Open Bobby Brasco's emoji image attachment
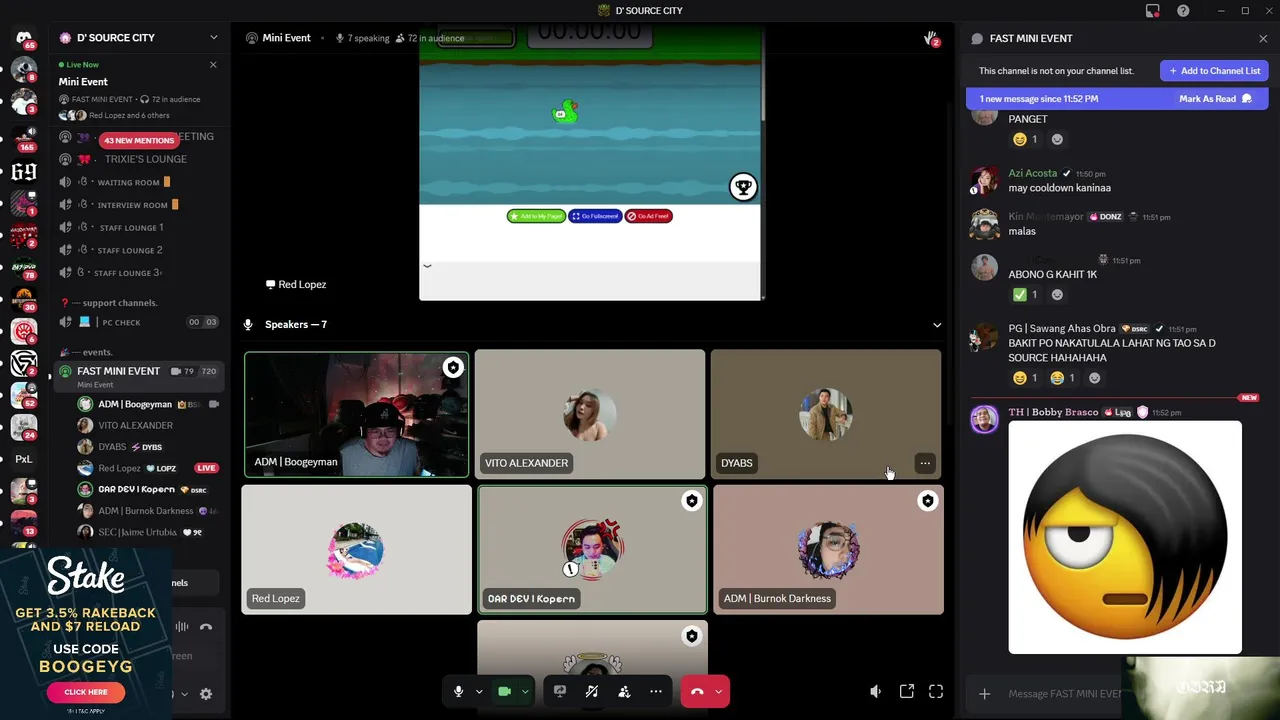Screen dimensions: 1280x720 pyautogui.click(x=1125, y=538)
